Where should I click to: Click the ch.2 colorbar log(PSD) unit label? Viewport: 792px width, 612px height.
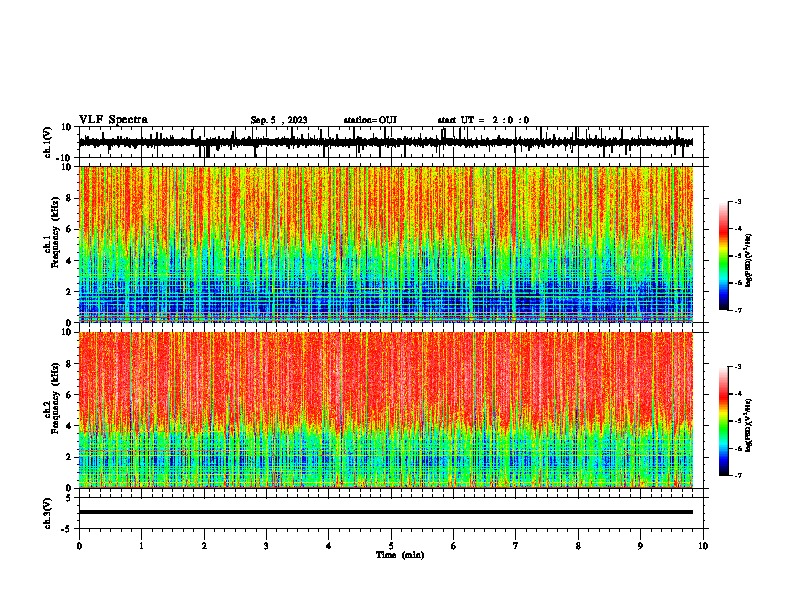point(748,425)
